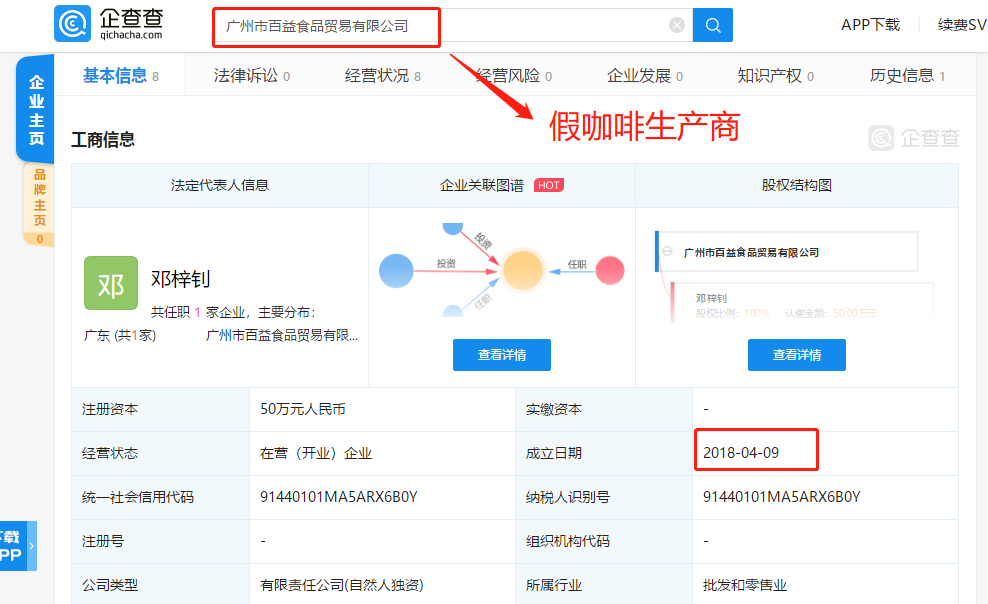The width and height of the screenshot is (988, 604).
Task: Click the 注册资本 label cell
Action: point(161,409)
